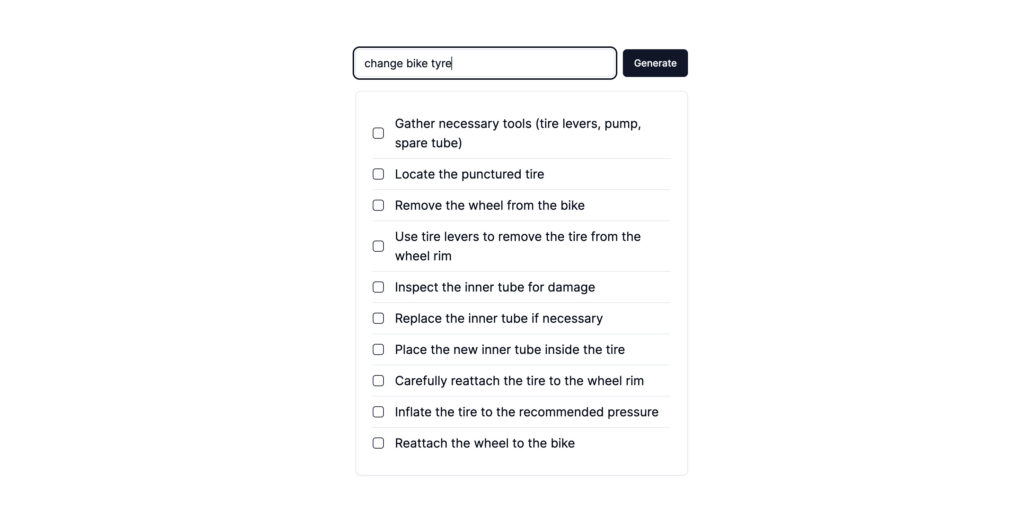The width and height of the screenshot is (1024, 520).
Task: Check the 'Use tire levers' step box
Action: click(x=378, y=246)
